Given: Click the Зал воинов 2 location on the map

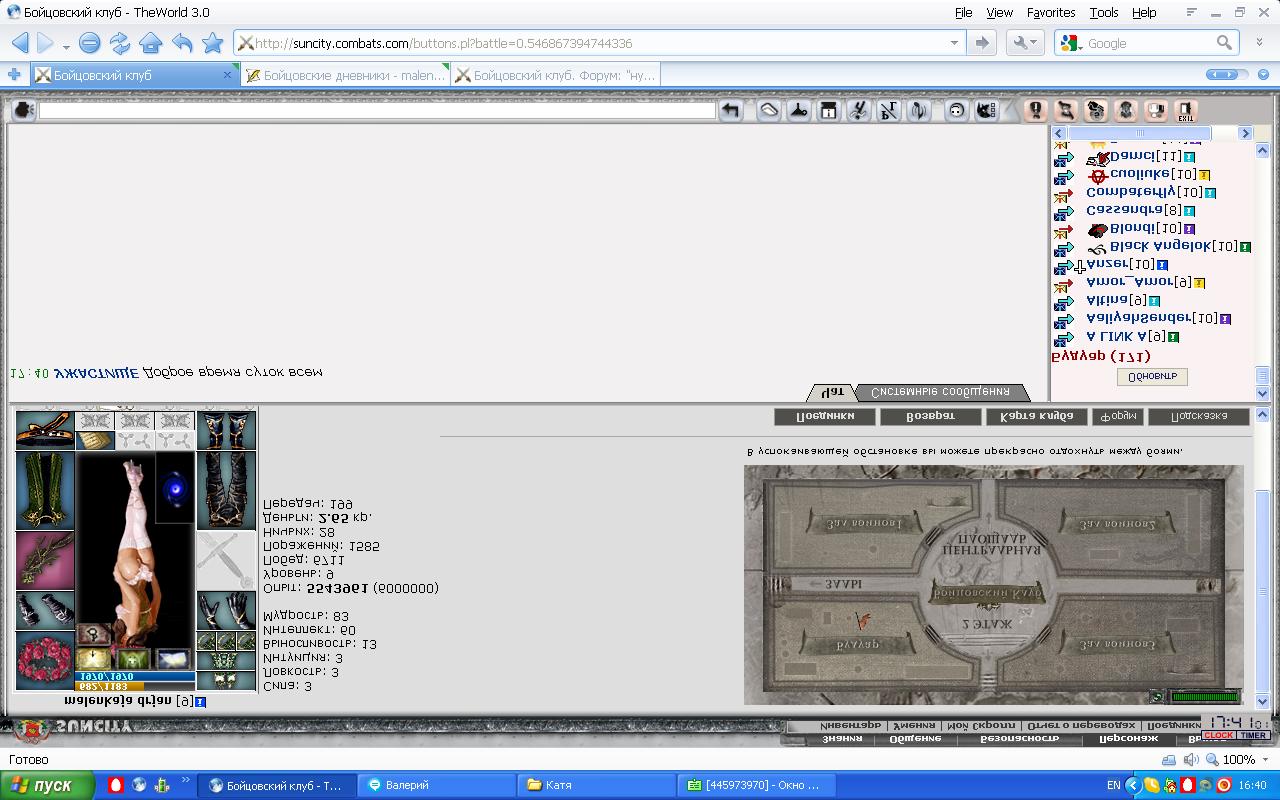Looking at the screenshot, I should [x=1115, y=524].
